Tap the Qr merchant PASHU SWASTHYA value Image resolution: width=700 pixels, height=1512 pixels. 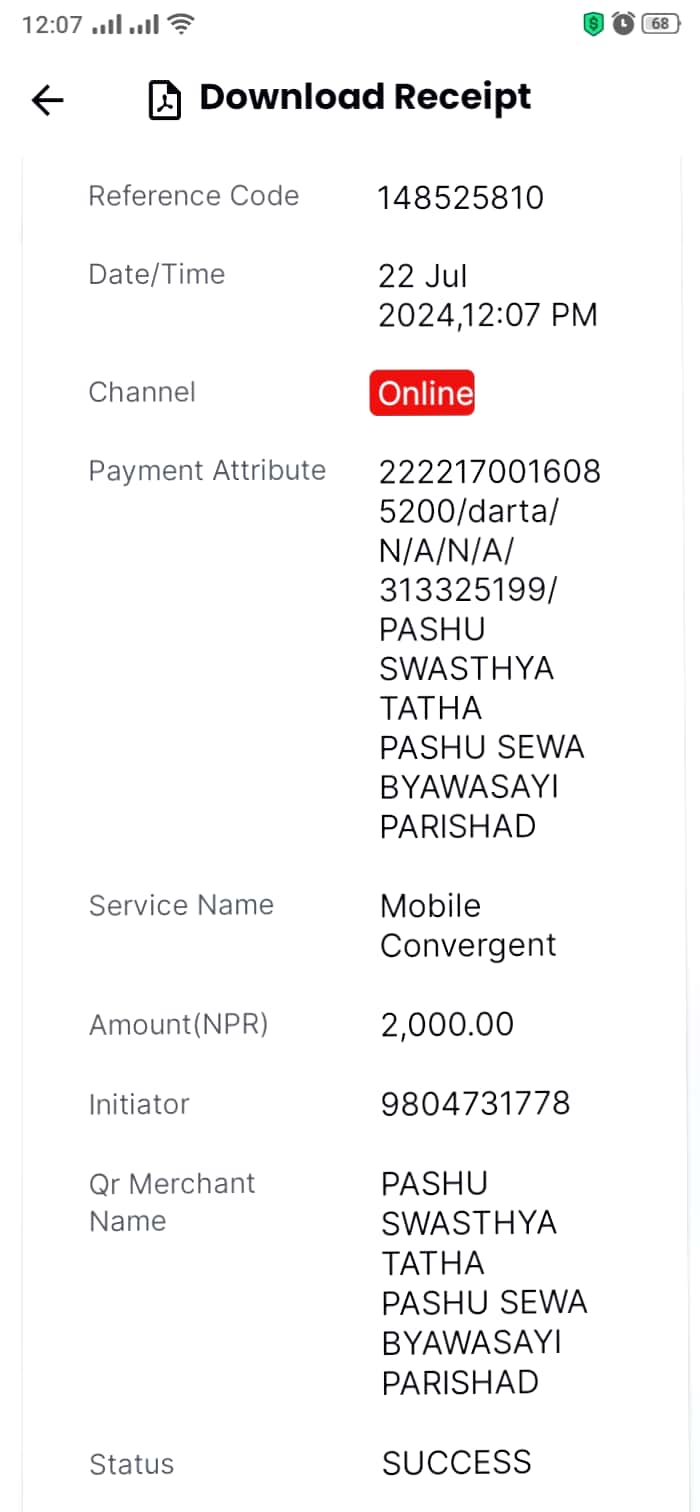(485, 1283)
